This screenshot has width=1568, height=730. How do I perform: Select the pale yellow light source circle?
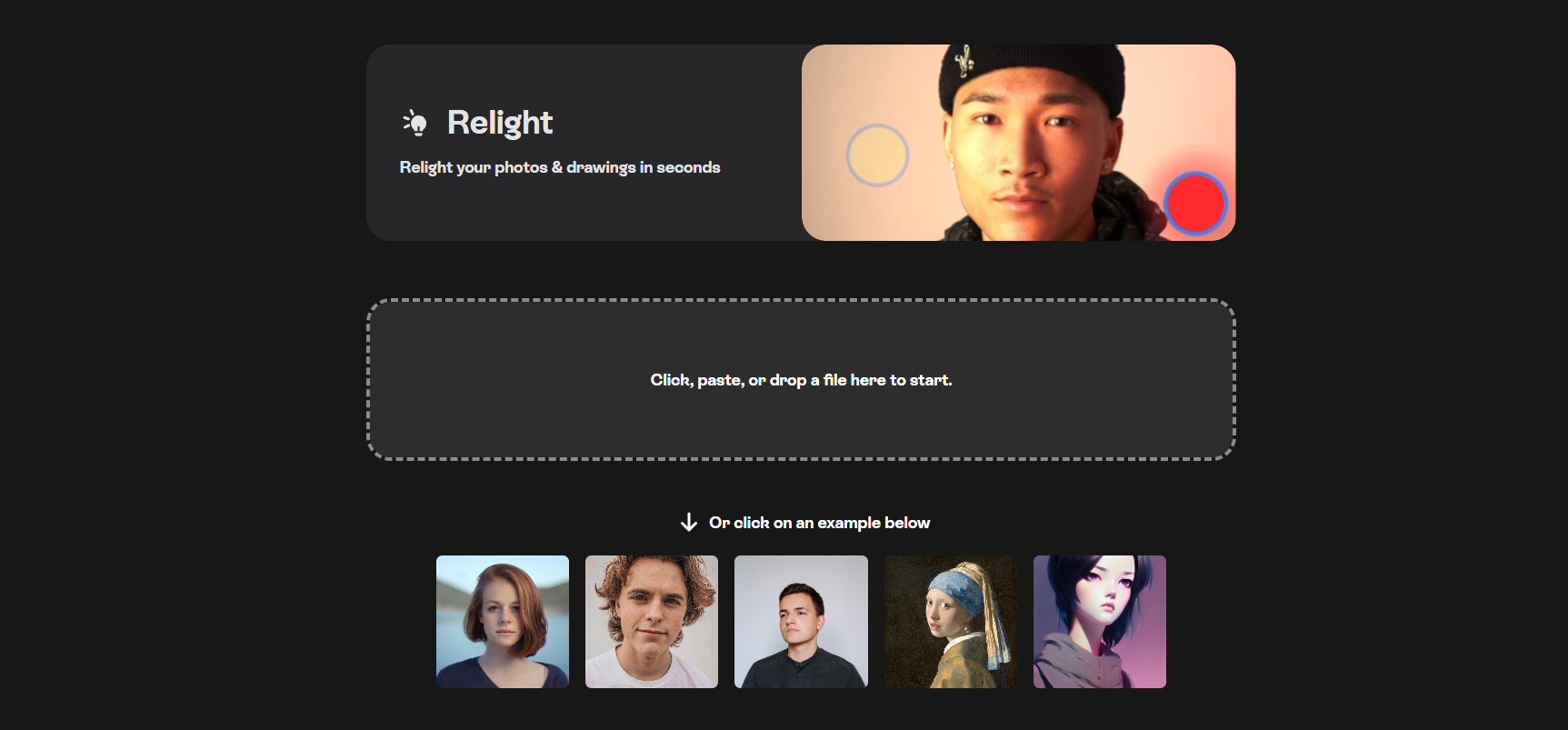[x=877, y=155]
